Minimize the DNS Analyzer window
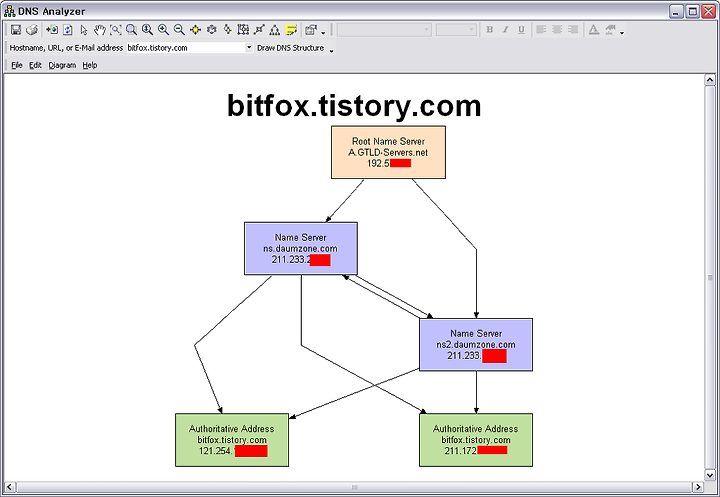This screenshot has height=497, width=720. click(676, 11)
